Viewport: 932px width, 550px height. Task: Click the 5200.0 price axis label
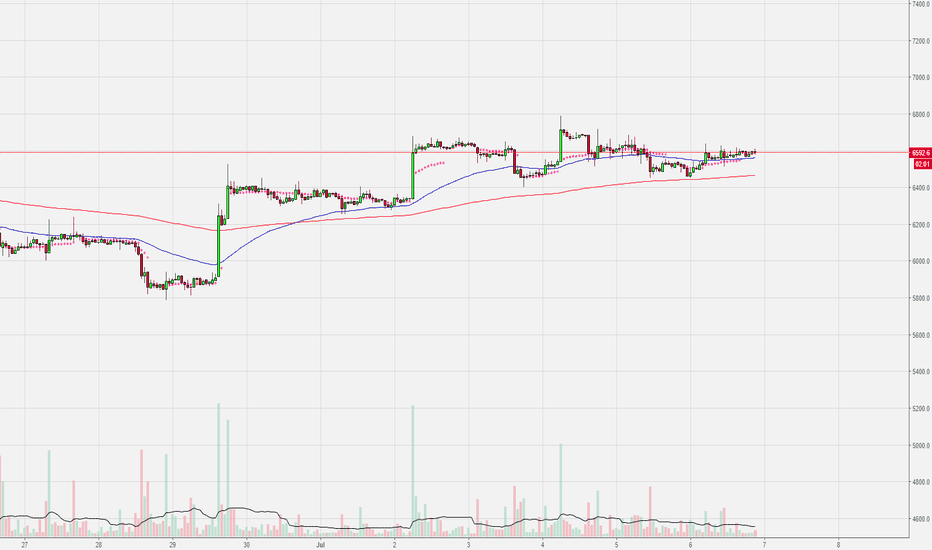[x=921, y=408]
